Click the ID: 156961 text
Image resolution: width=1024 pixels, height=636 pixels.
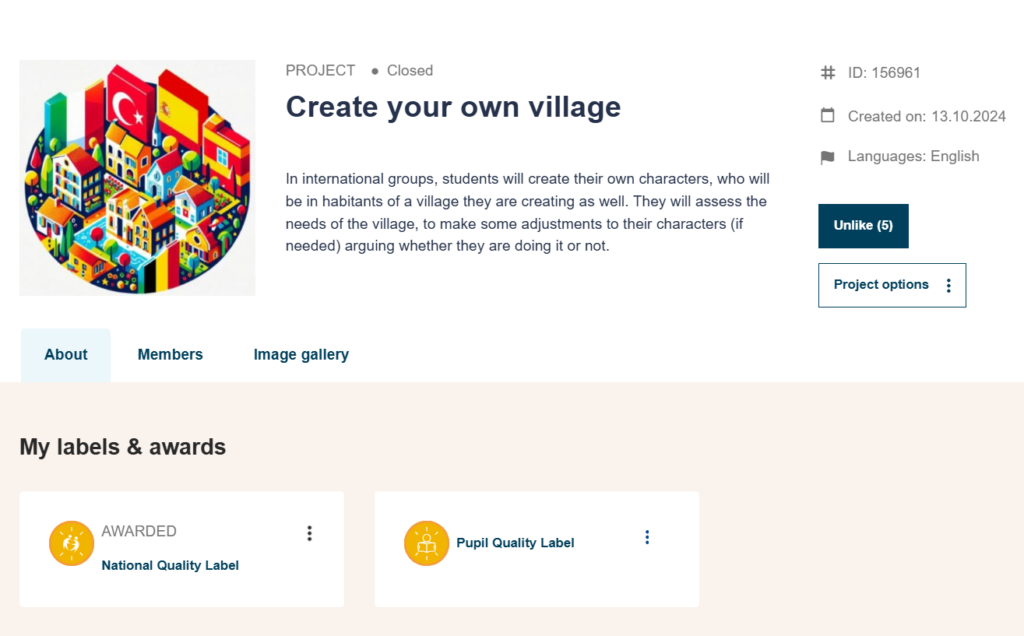click(x=884, y=73)
